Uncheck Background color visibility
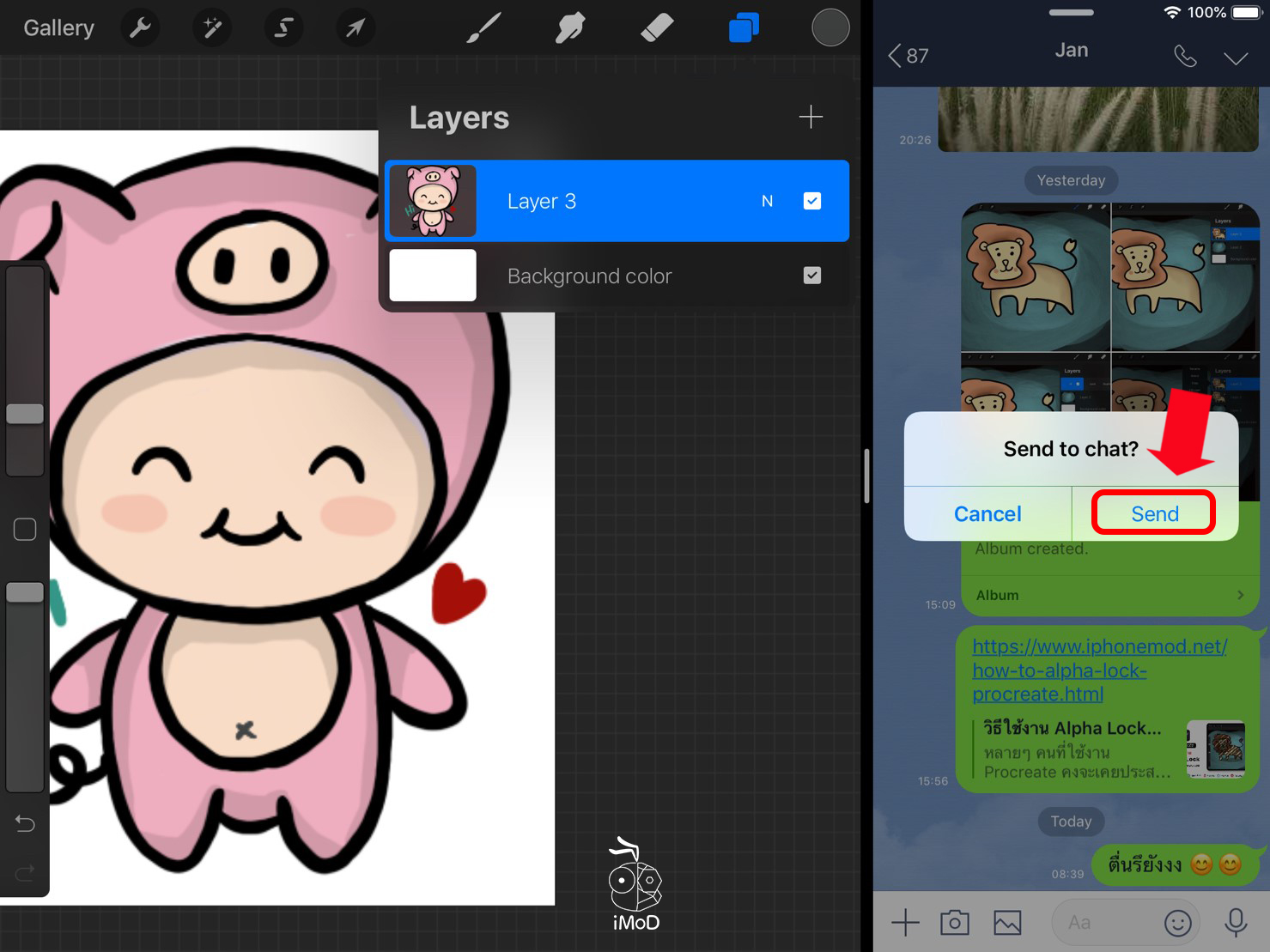1270x952 pixels. point(811,276)
